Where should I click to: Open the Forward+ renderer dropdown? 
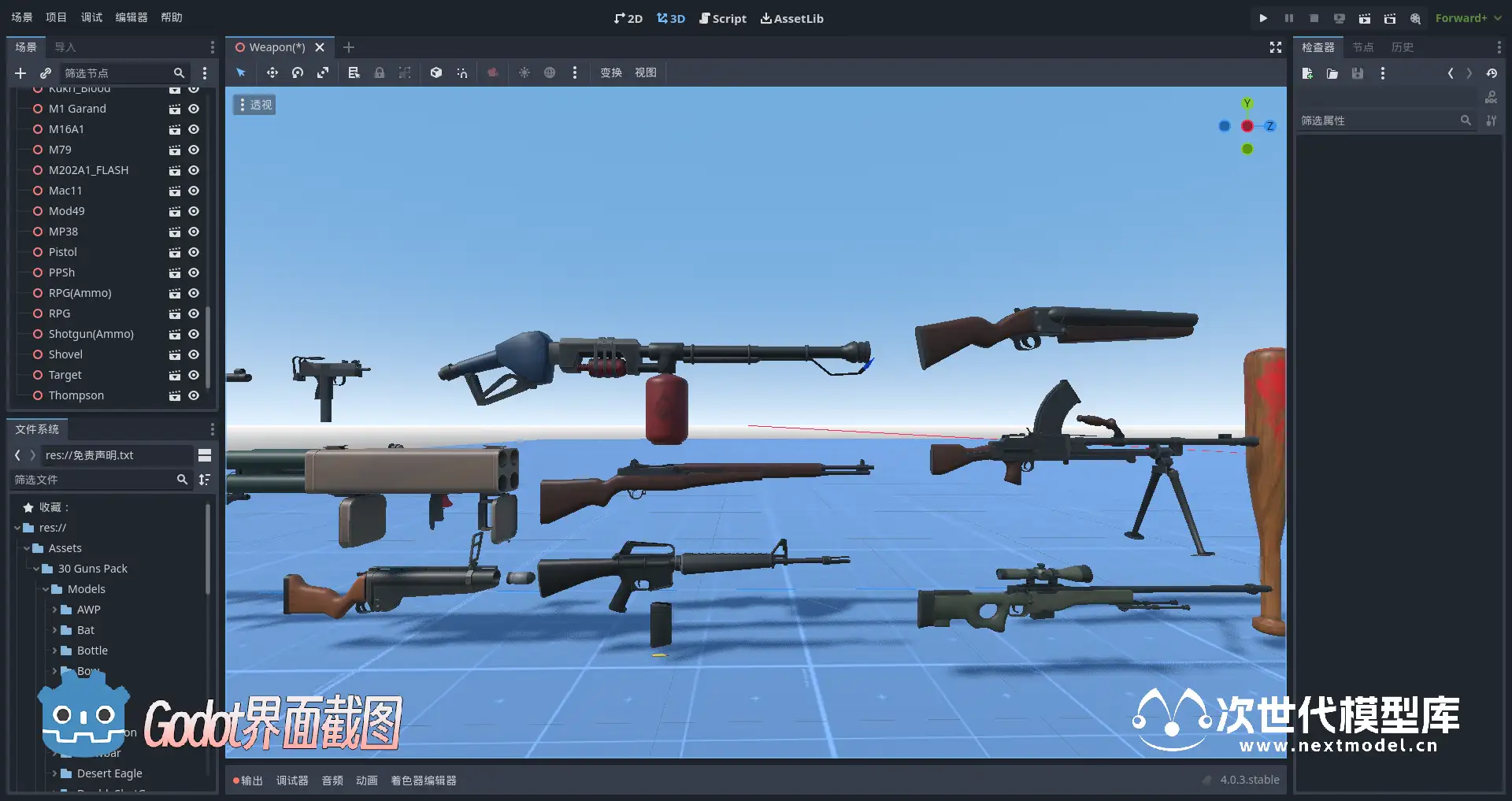point(1468,18)
